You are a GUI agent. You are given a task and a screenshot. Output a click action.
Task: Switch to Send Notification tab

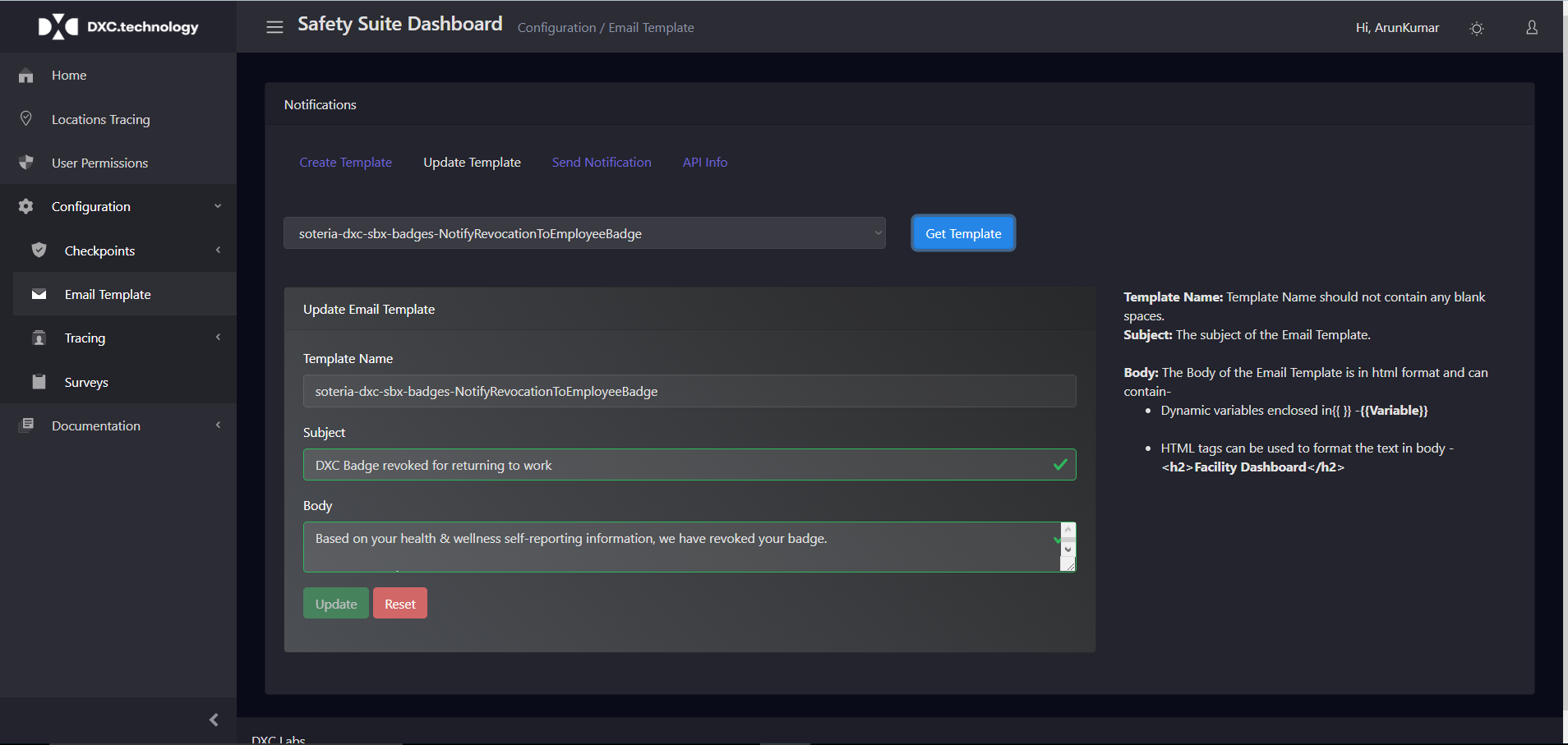[602, 163]
